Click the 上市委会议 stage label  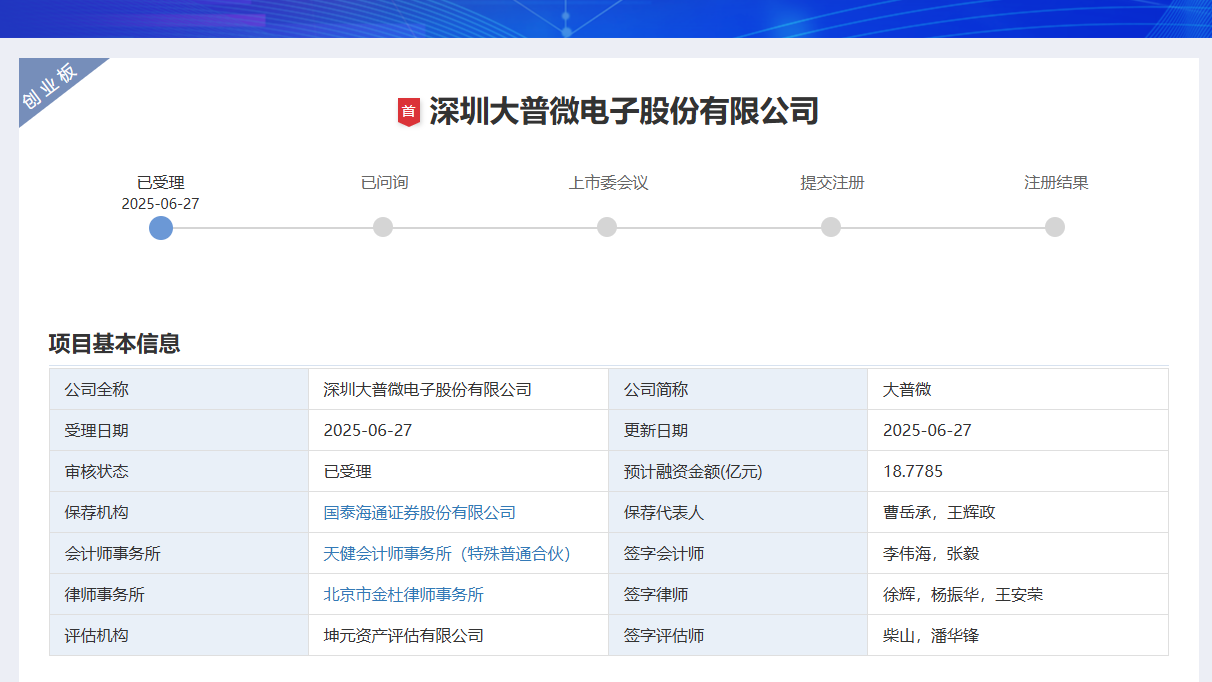(608, 183)
